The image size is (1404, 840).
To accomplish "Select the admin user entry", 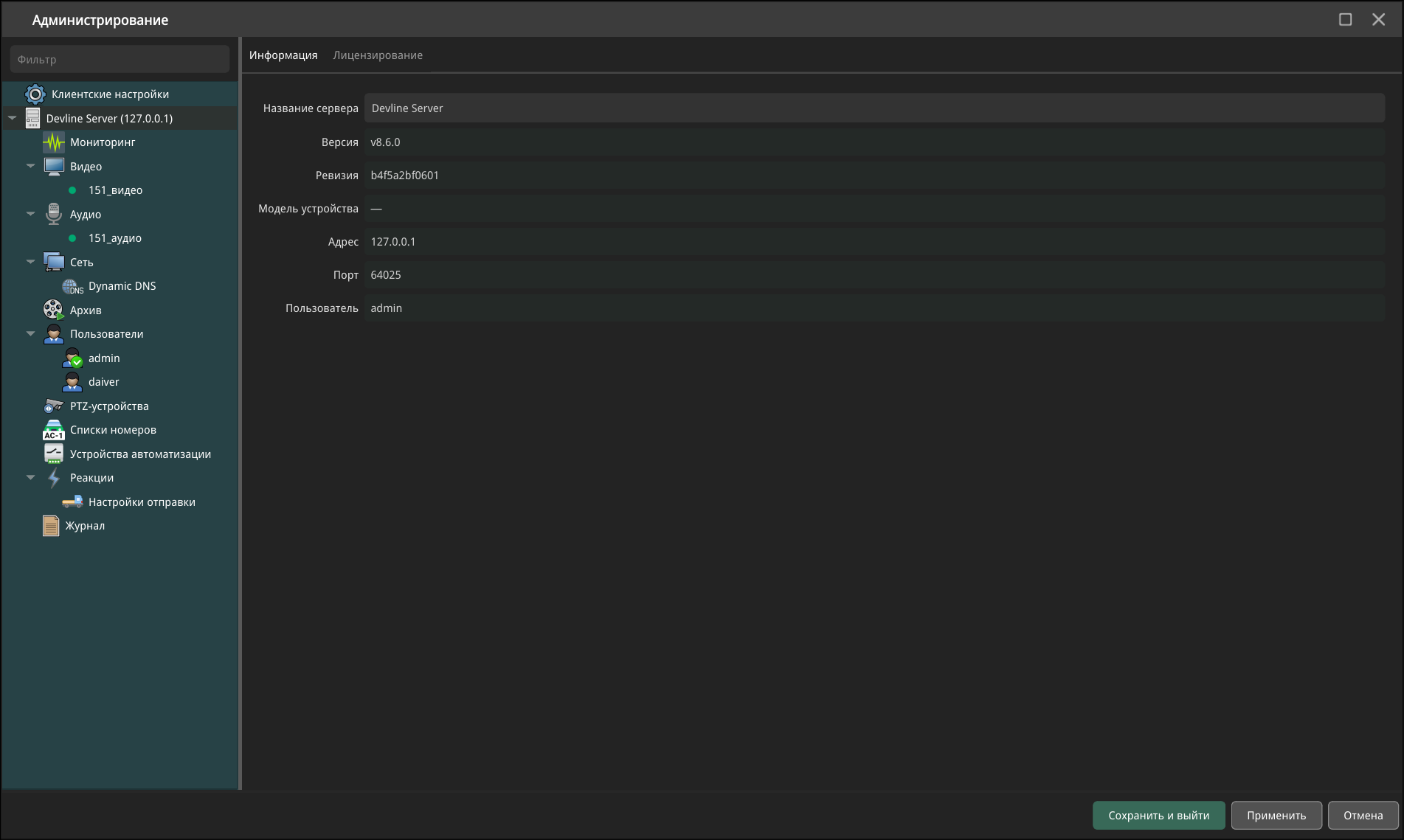I will (104, 358).
